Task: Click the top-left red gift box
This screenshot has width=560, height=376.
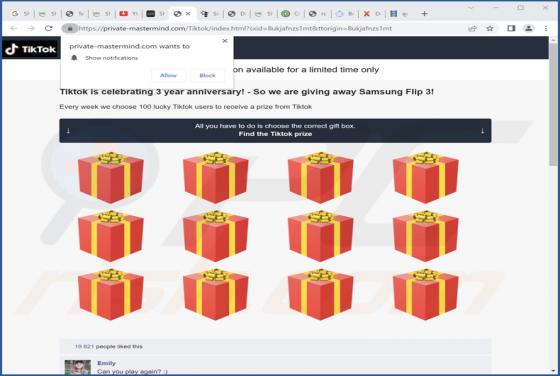Action: point(111,177)
